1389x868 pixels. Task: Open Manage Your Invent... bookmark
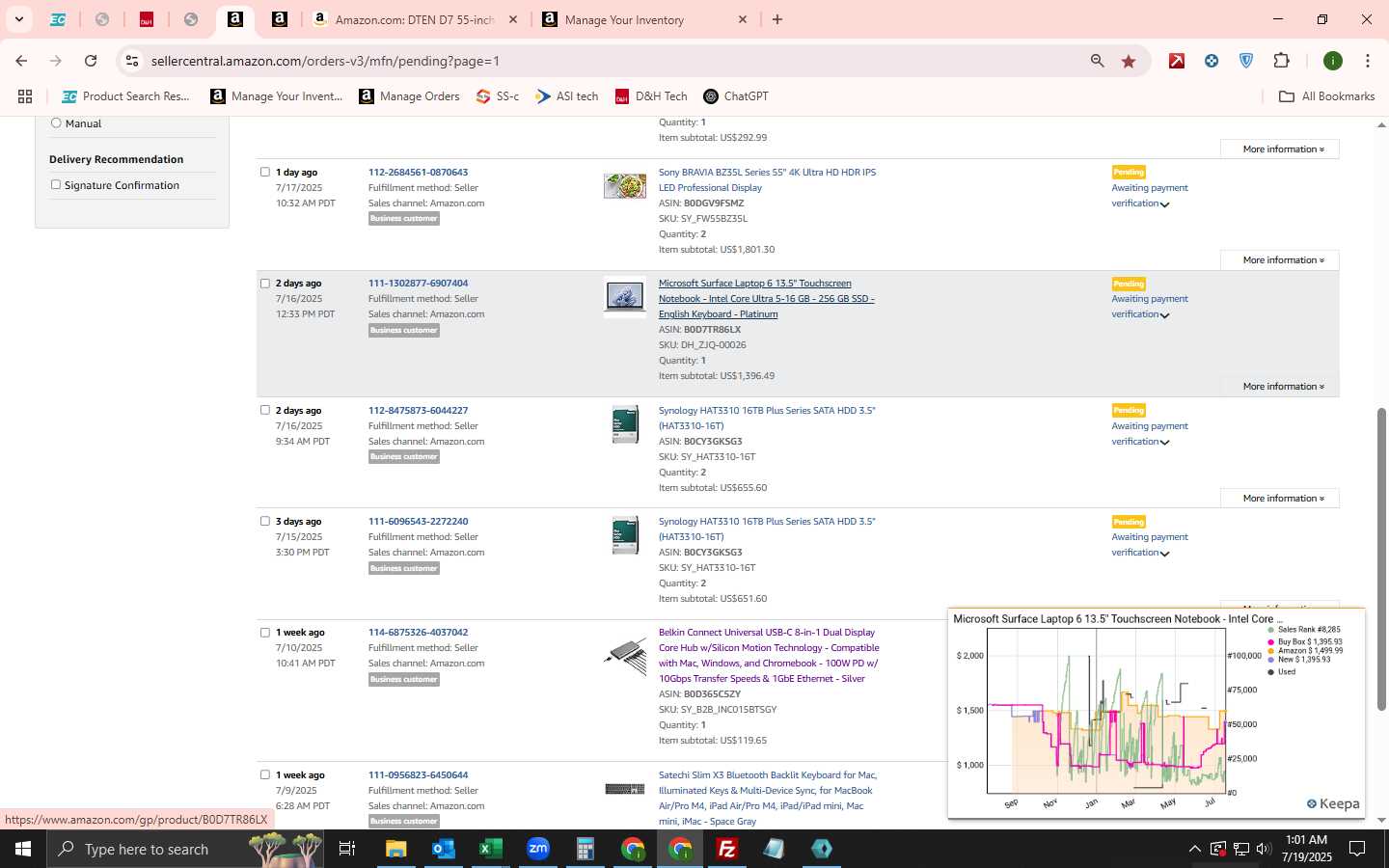pyautogui.click(x=276, y=96)
